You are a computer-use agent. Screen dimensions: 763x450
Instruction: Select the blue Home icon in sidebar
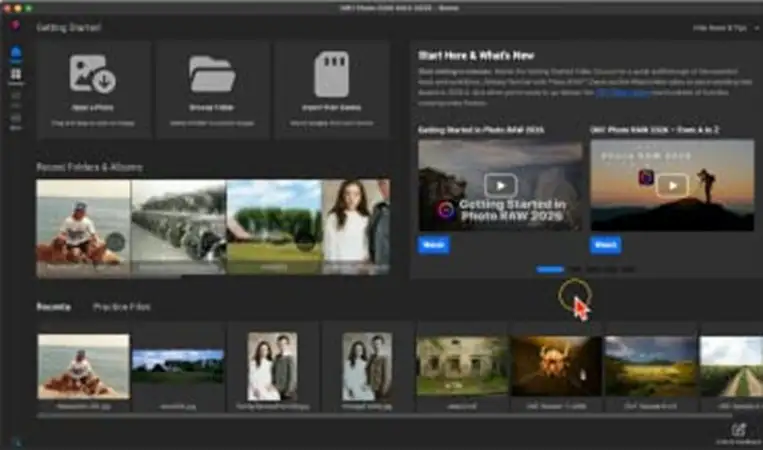pos(16,54)
